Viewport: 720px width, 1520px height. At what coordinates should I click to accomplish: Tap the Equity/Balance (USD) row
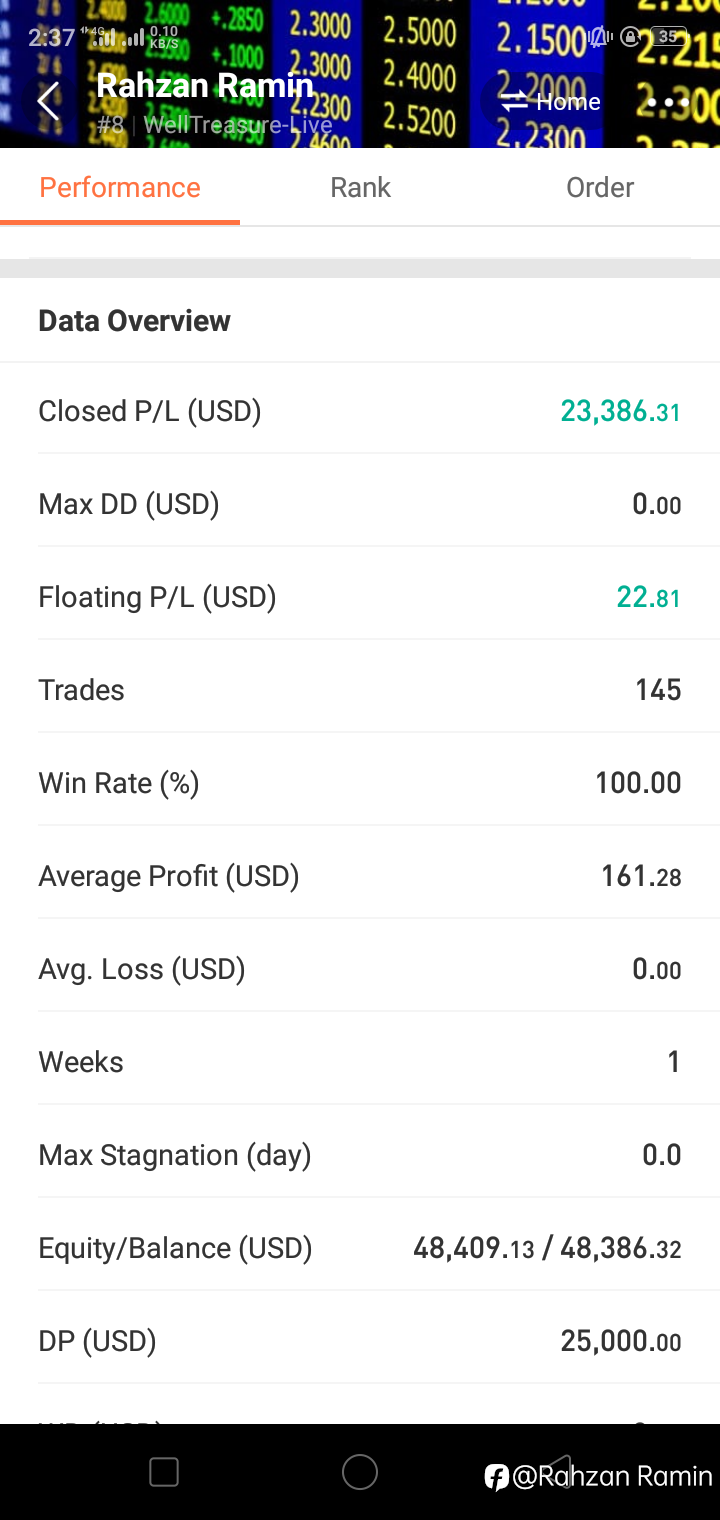point(360,1248)
